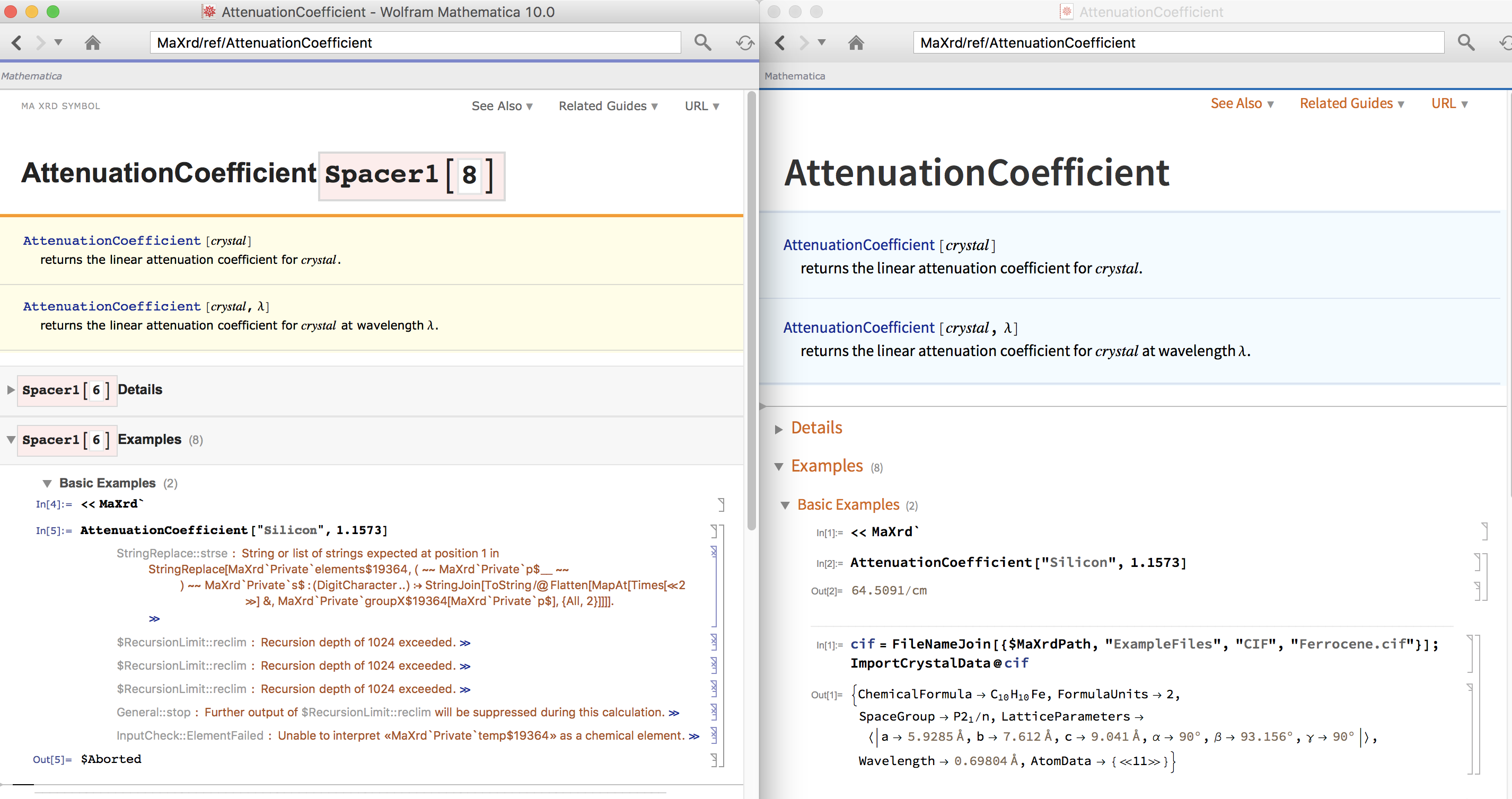Go back in left Mathematica window
1512x799 pixels.
click(16, 43)
